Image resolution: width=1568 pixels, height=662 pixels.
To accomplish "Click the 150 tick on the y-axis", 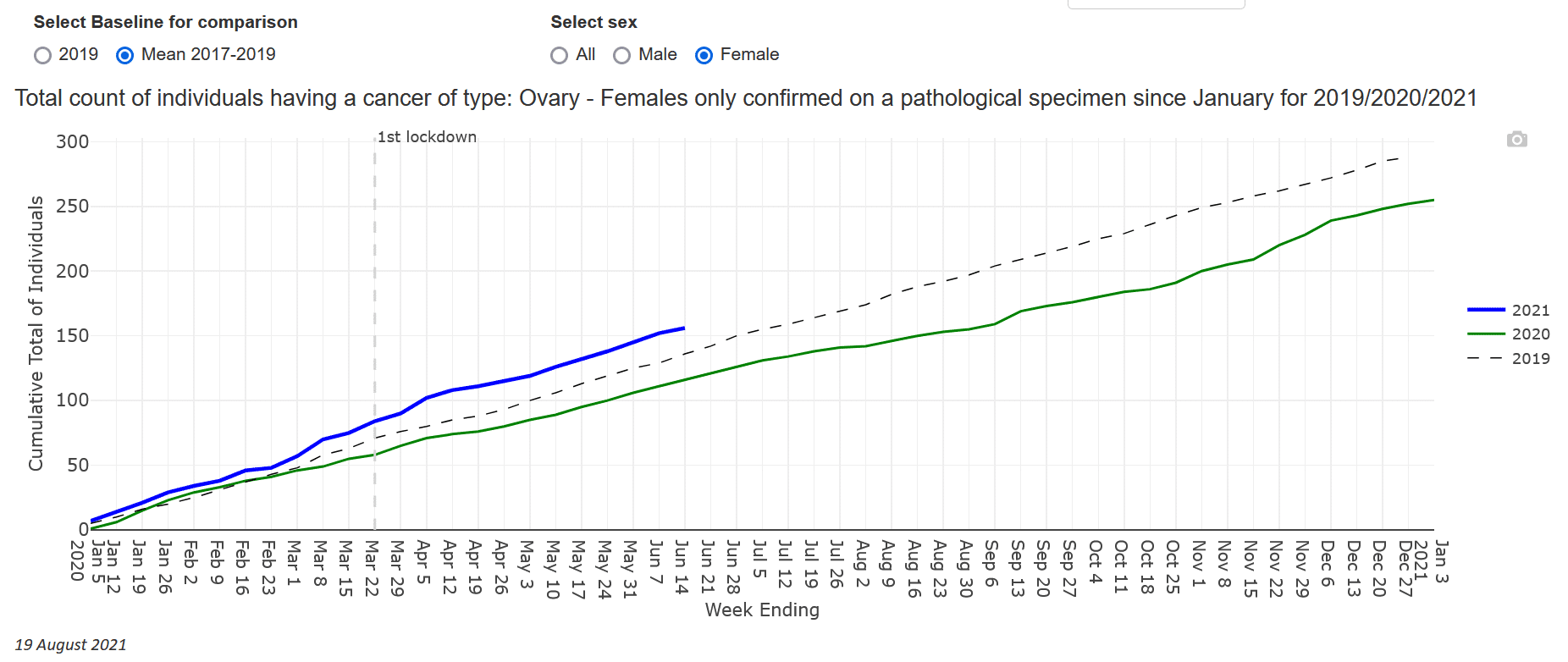I will 72,336.
